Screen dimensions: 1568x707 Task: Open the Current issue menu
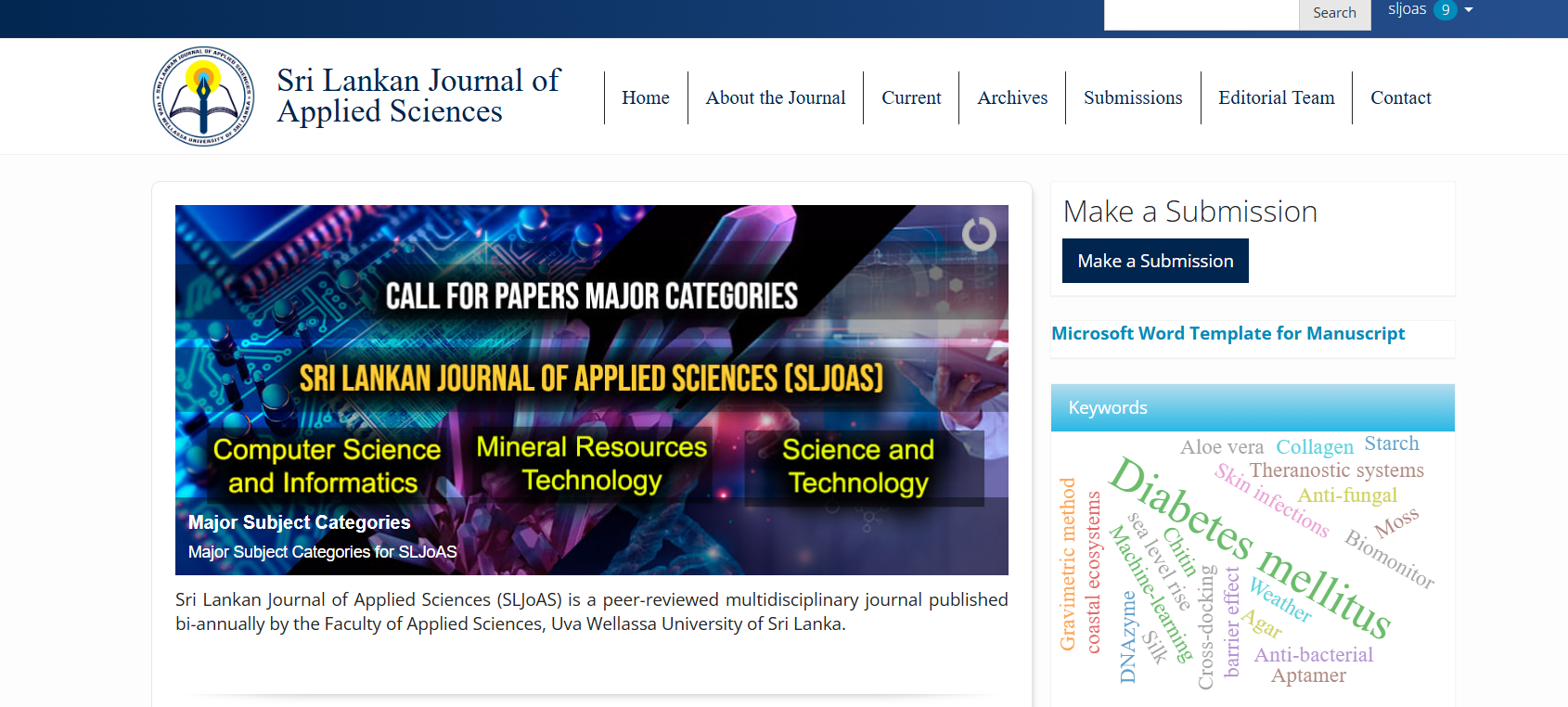(x=910, y=97)
